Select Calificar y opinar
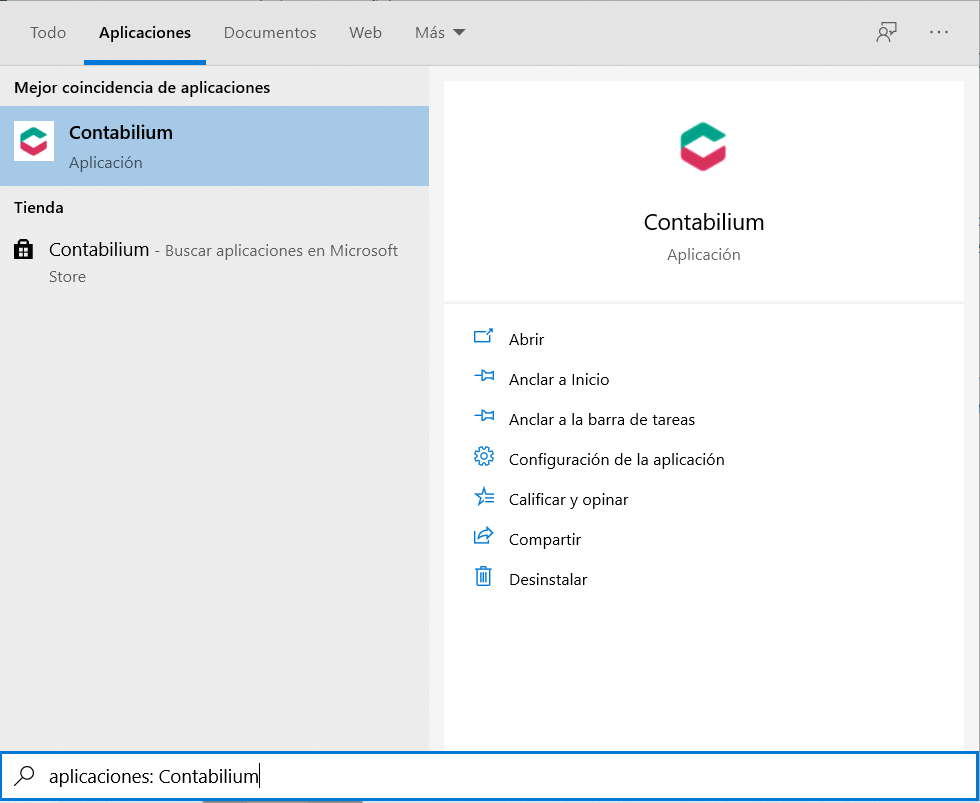 (x=568, y=499)
